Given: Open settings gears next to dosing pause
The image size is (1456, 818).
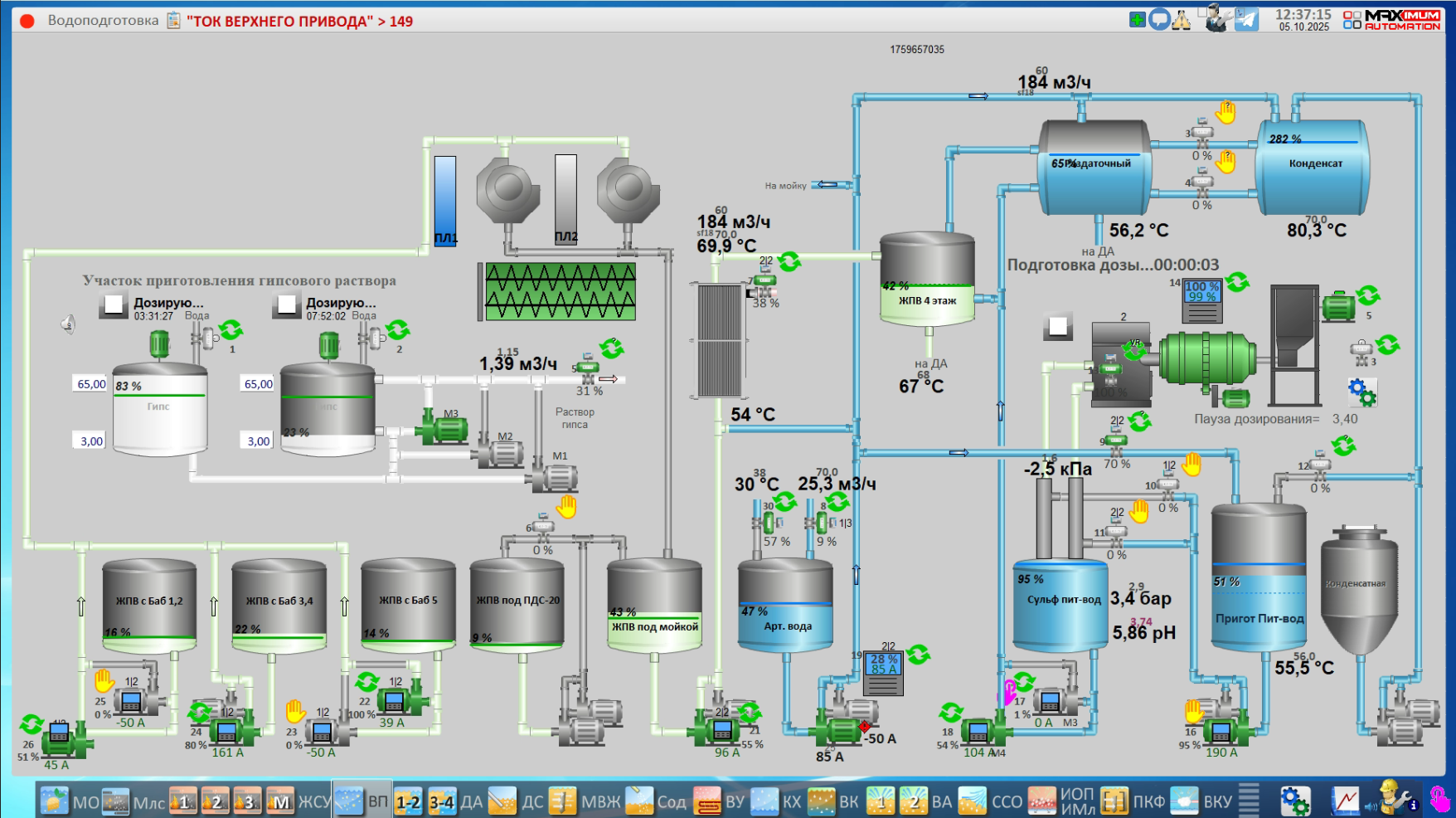Looking at the screenshot, I should (x=1361, y=392).
